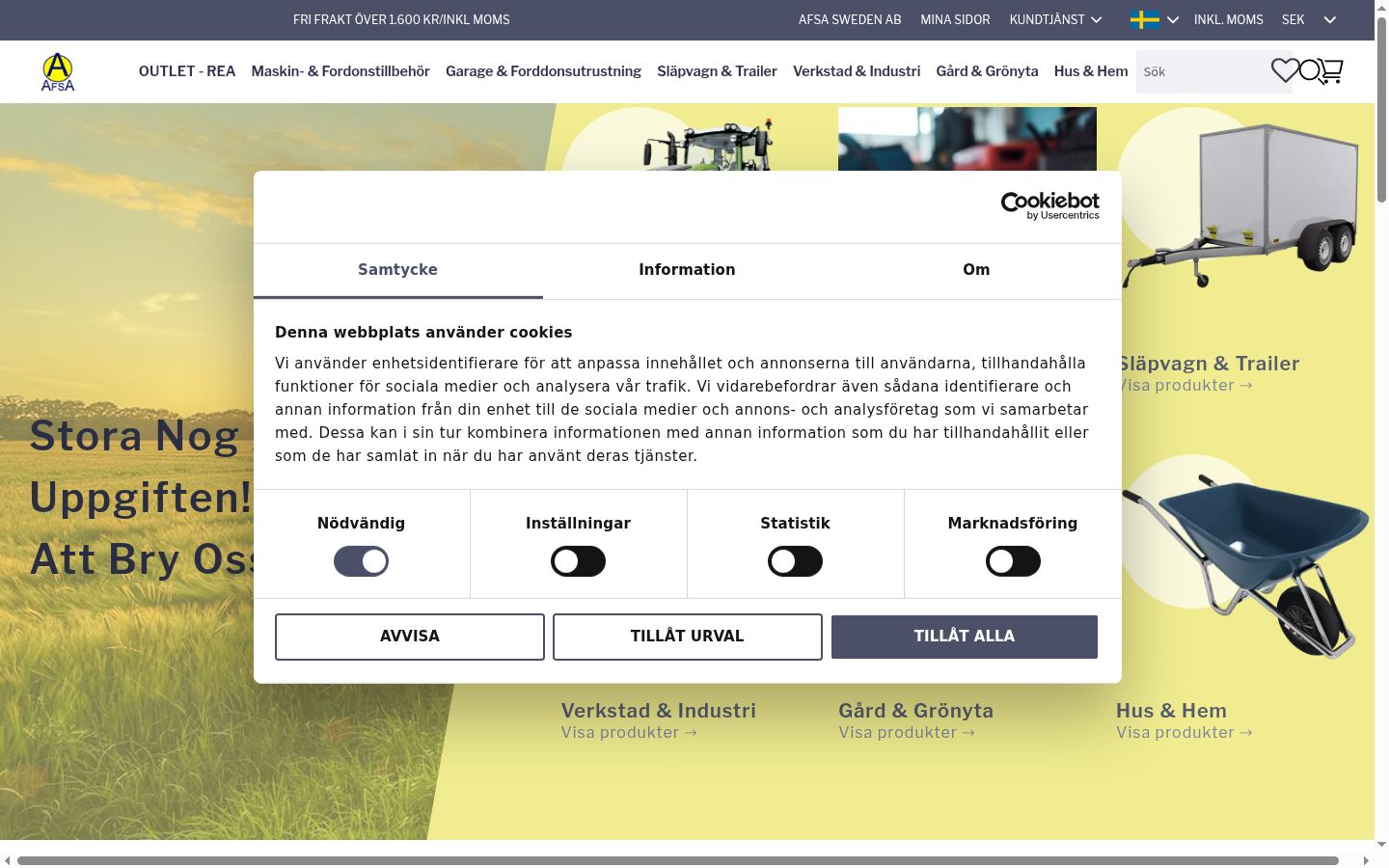Open the wheelbarrow product image
The width and height of the screenshot is (1389, 868).
[1244, 564]
